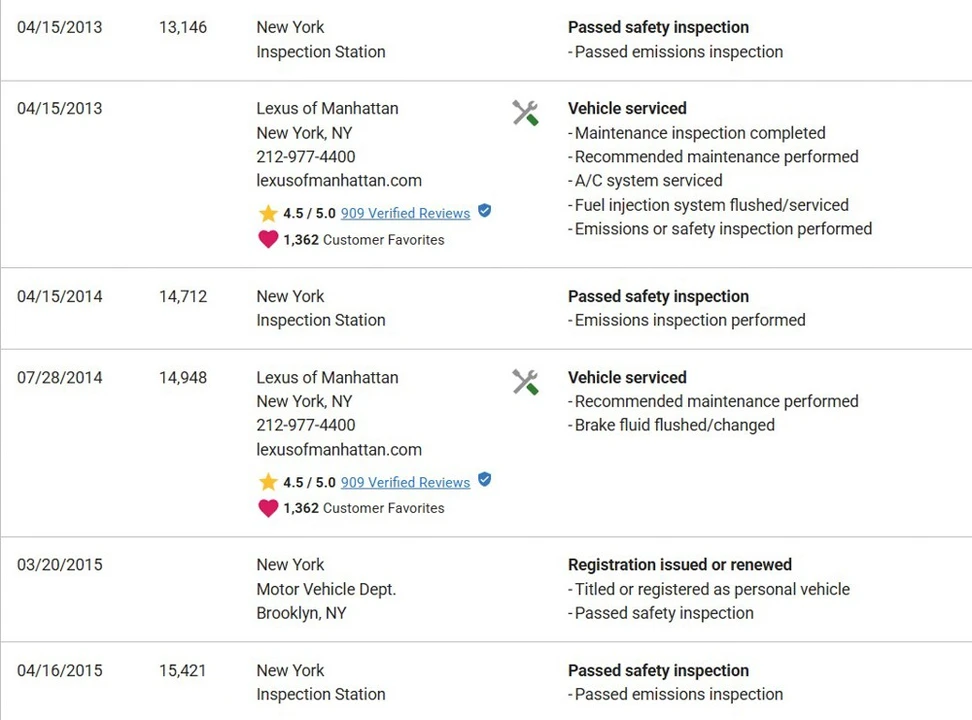
Task: Click the 15,421 mileage value
Action: pyautogui.click(x=182, y=670)
